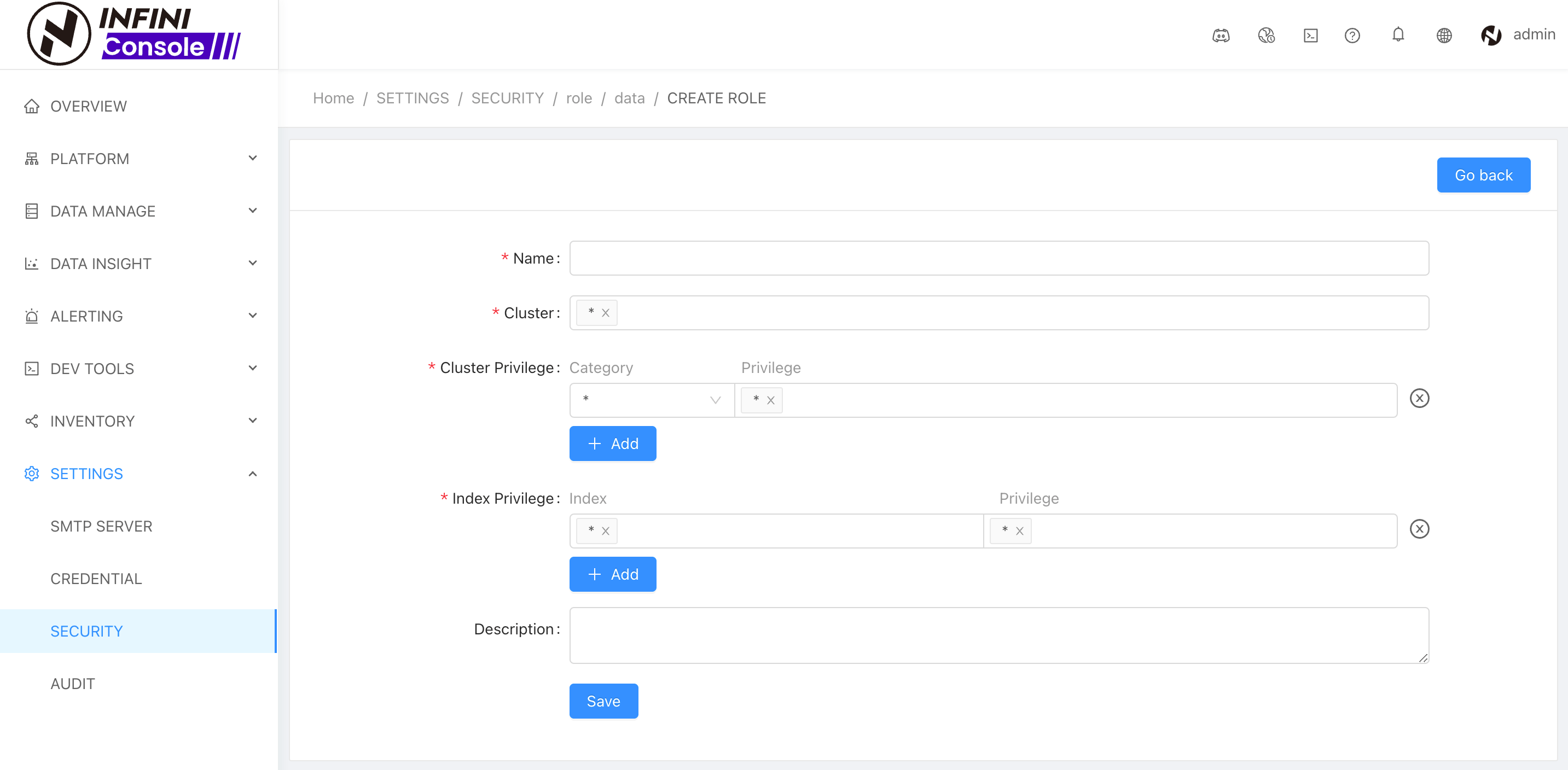
Task: Open the AUDIT settings submenu item
Action: click(72, 683)
